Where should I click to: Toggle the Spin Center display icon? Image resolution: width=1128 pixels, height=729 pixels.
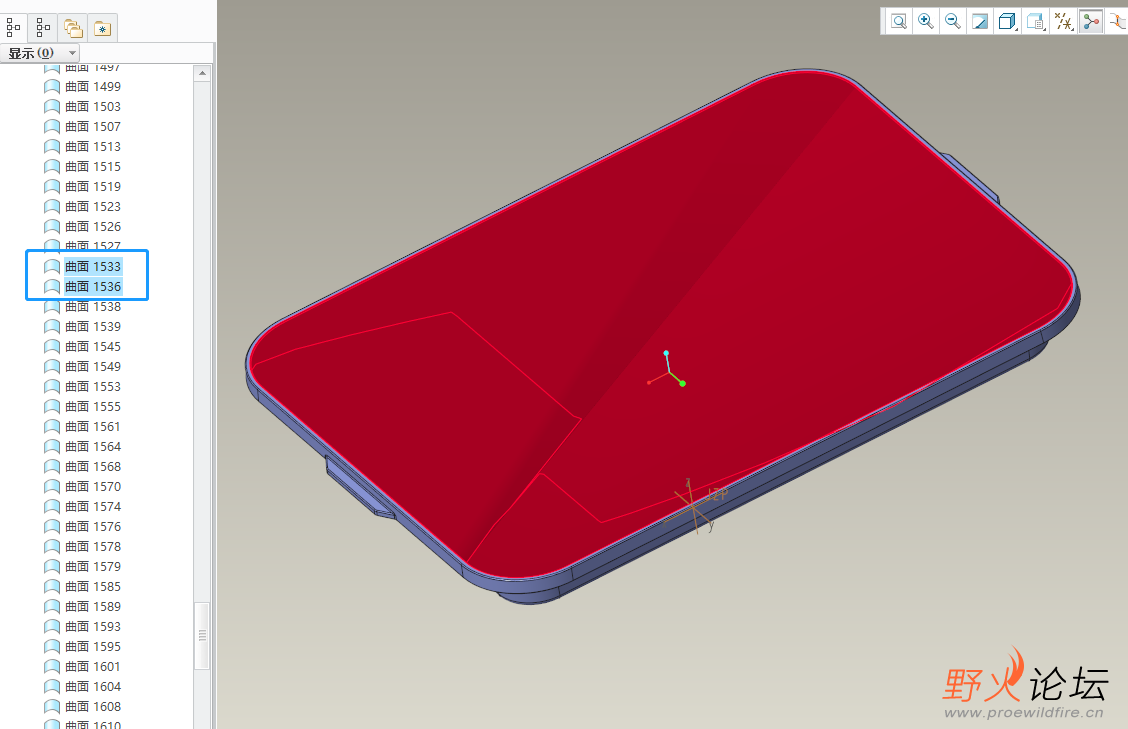[x=1091, y=22]
